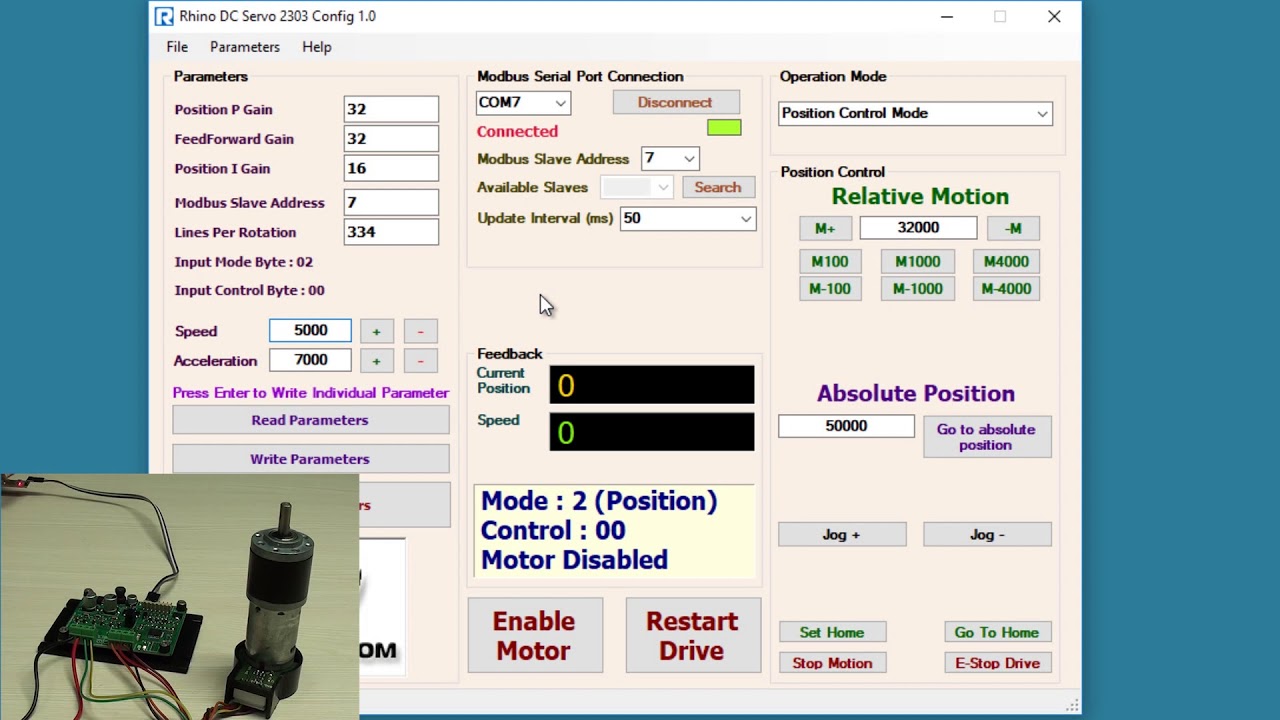
Task: Open the Available Slaves dropdown
Action: click(x=637, y=187)
